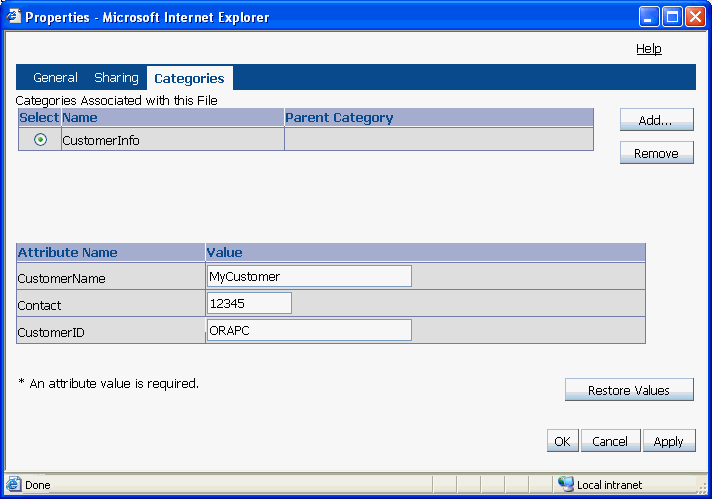712x499 pixels.
Task: Remove the selected category
Action: pyautogui.click(x=657, y=153)
